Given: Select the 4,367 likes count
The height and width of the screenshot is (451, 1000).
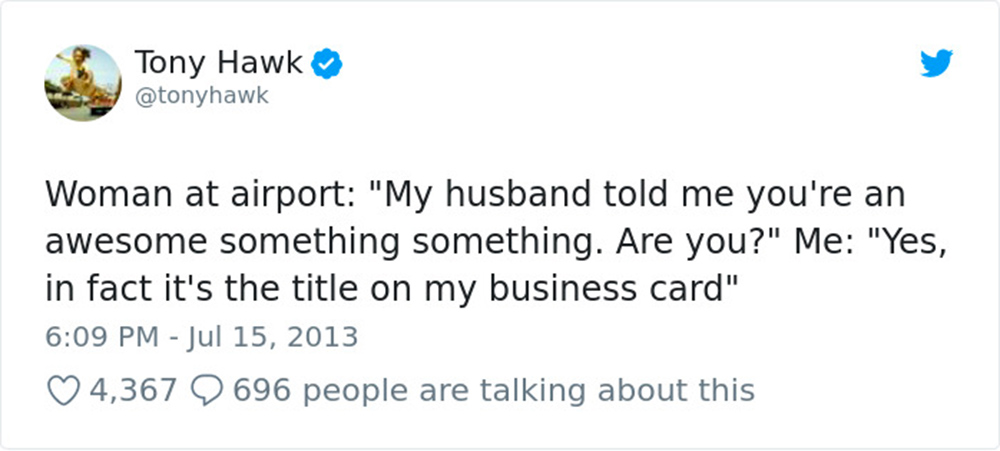Looking at the screenshot, I should click(x=133, y=390).
